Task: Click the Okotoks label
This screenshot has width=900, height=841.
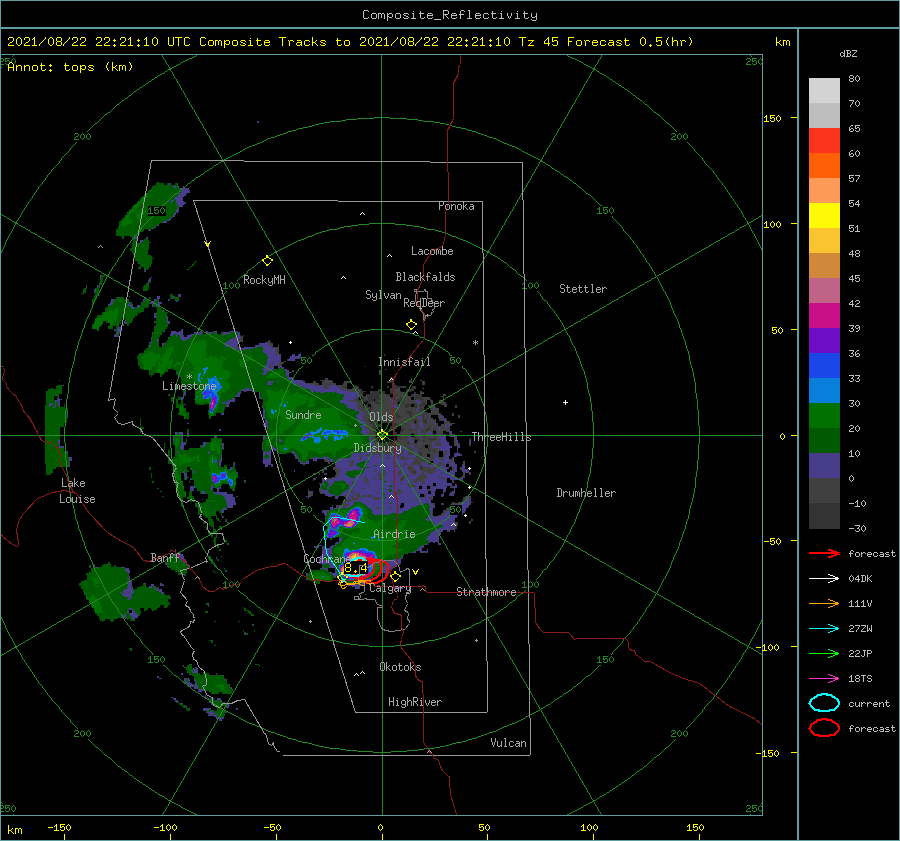Action: pyautogui.click(x=400, y=667)
